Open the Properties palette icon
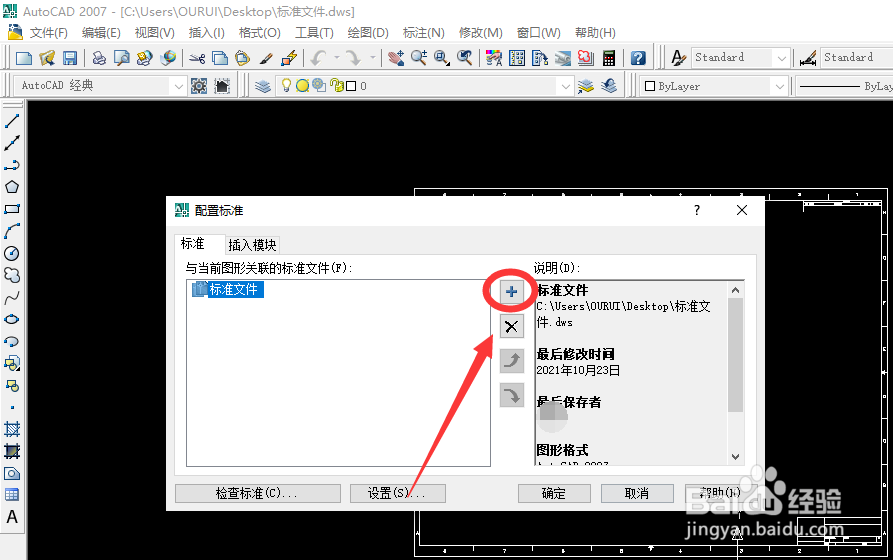 pos(494,58)
